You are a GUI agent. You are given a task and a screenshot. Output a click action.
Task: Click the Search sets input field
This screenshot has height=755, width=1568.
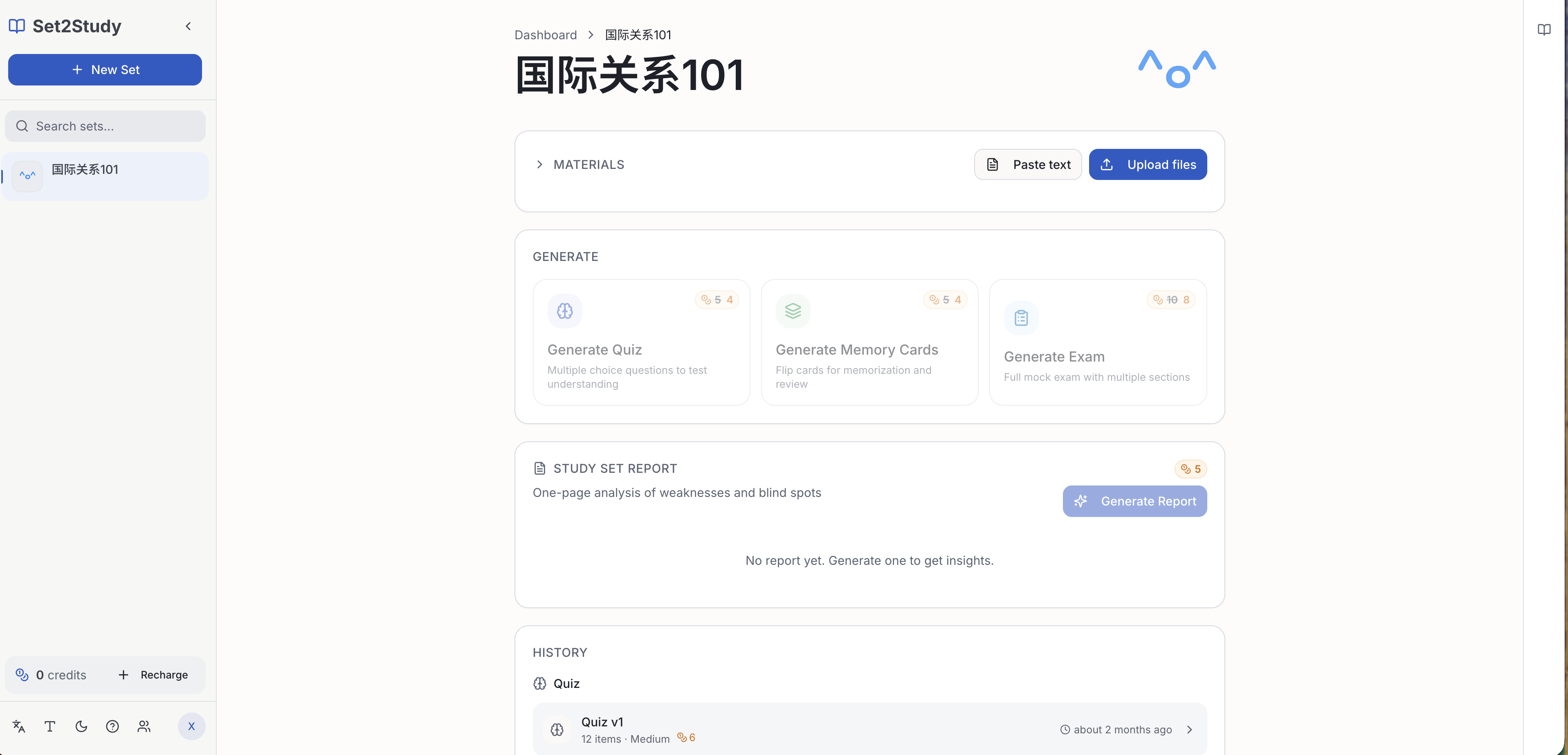pos(105,126)
